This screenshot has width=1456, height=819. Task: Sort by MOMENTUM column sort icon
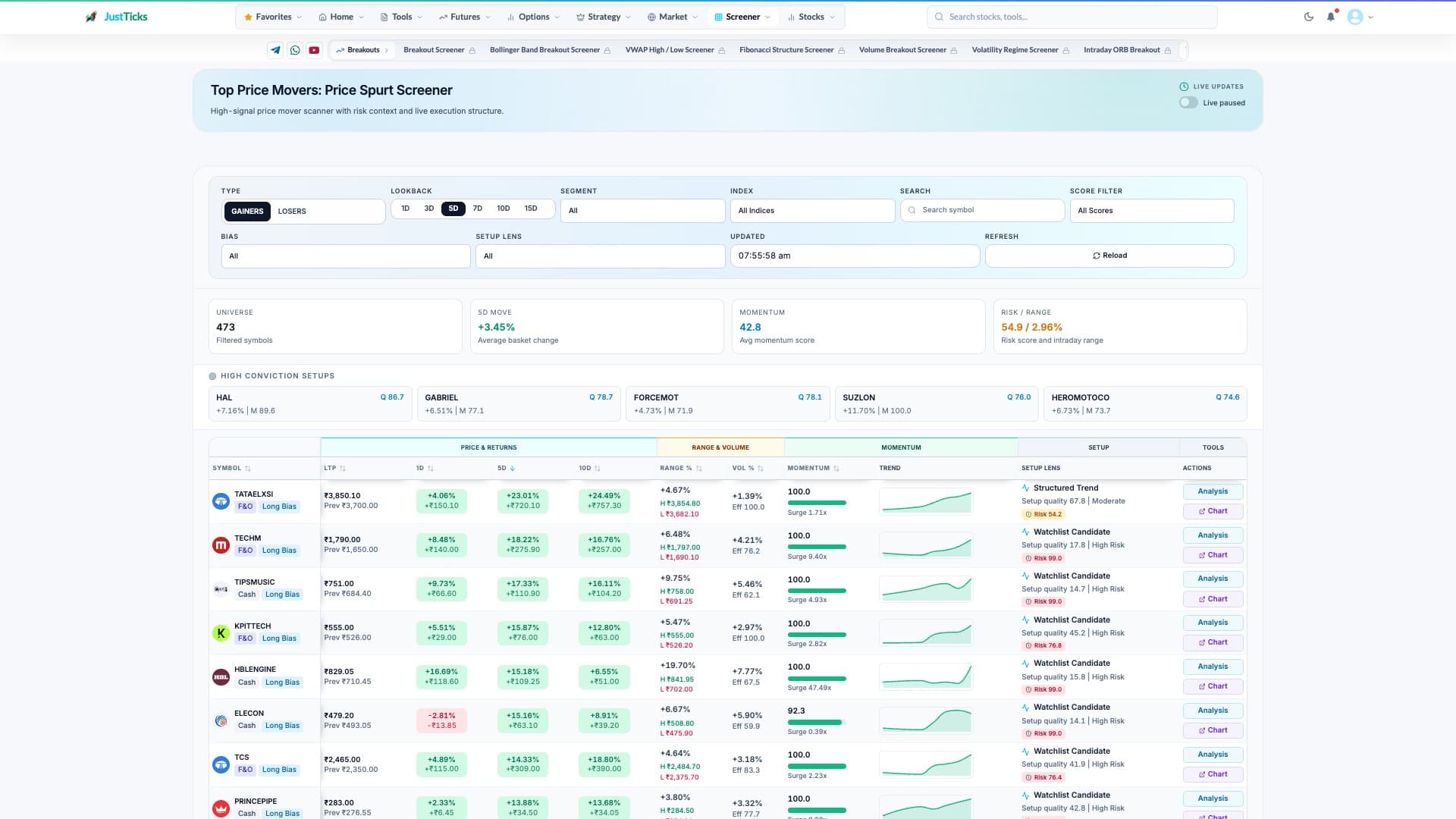point(836,469)
